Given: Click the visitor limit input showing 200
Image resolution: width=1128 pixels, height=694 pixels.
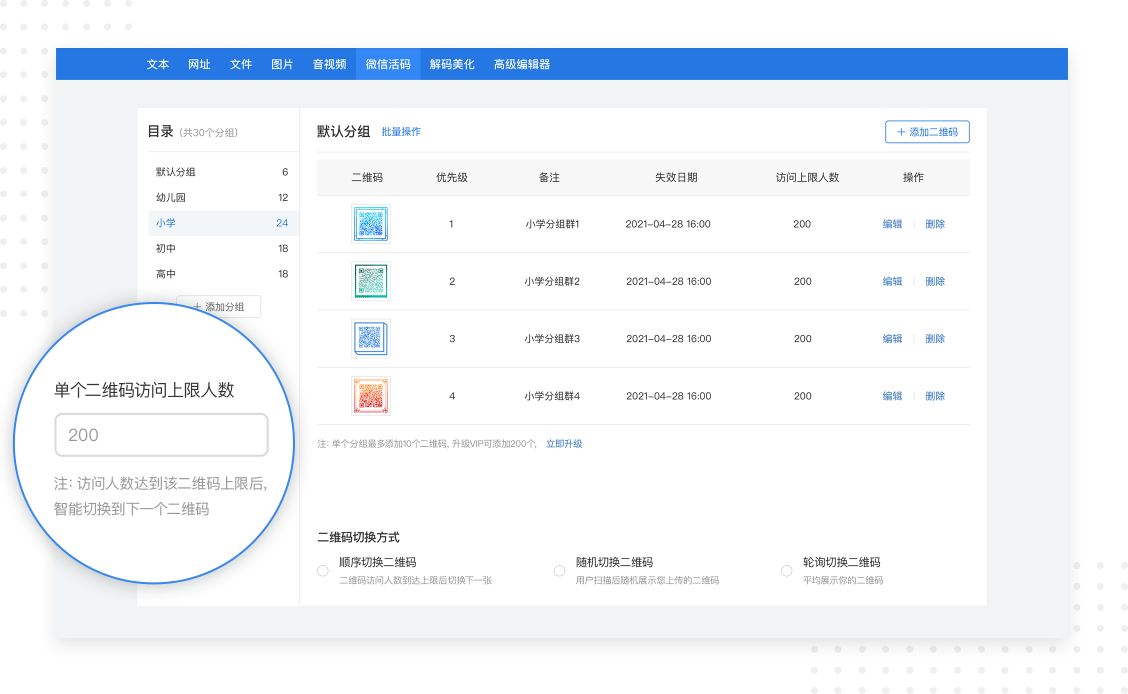Looking at the screenshot, I should 161,435.
